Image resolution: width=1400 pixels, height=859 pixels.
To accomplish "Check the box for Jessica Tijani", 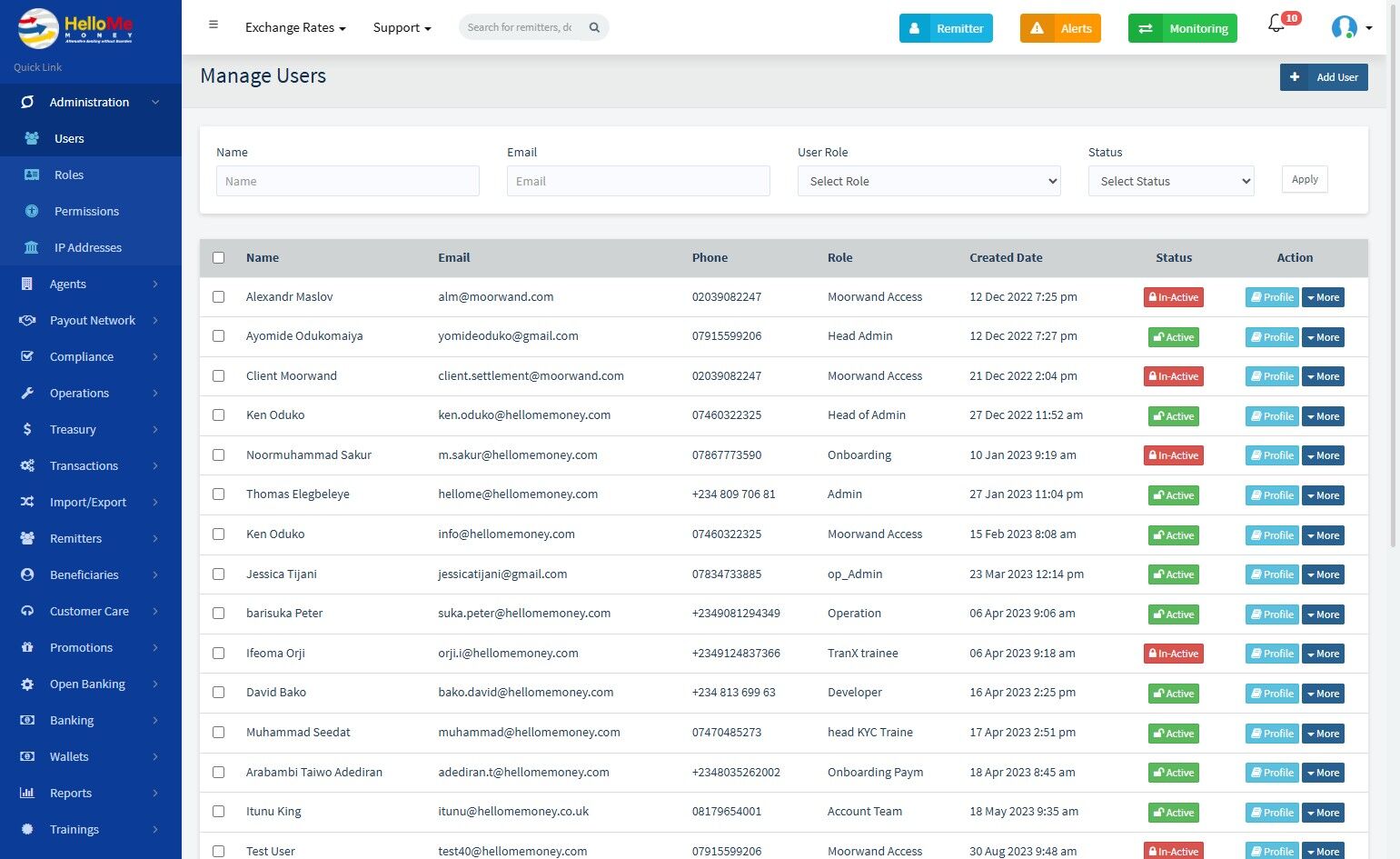I will click(218, 574).
